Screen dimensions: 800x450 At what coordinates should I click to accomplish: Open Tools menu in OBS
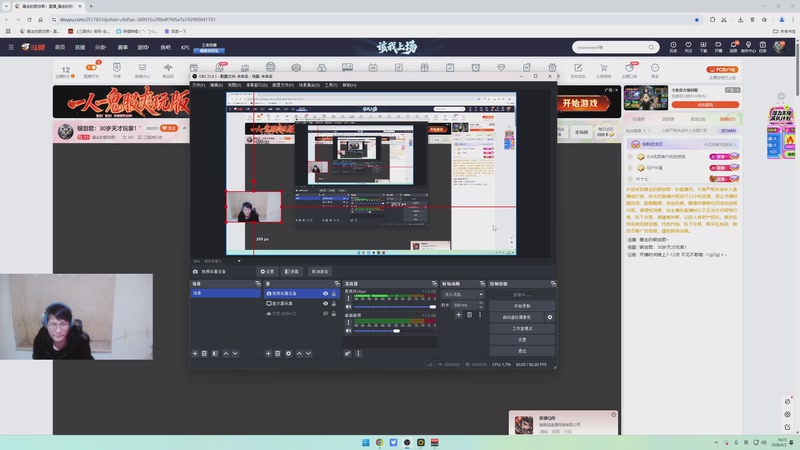click(x=331, y=85)
